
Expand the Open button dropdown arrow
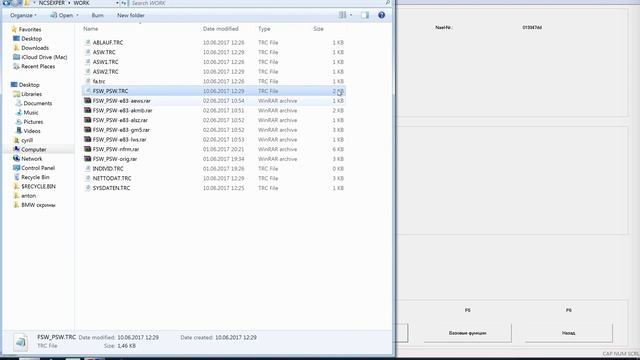pos(78,16)
